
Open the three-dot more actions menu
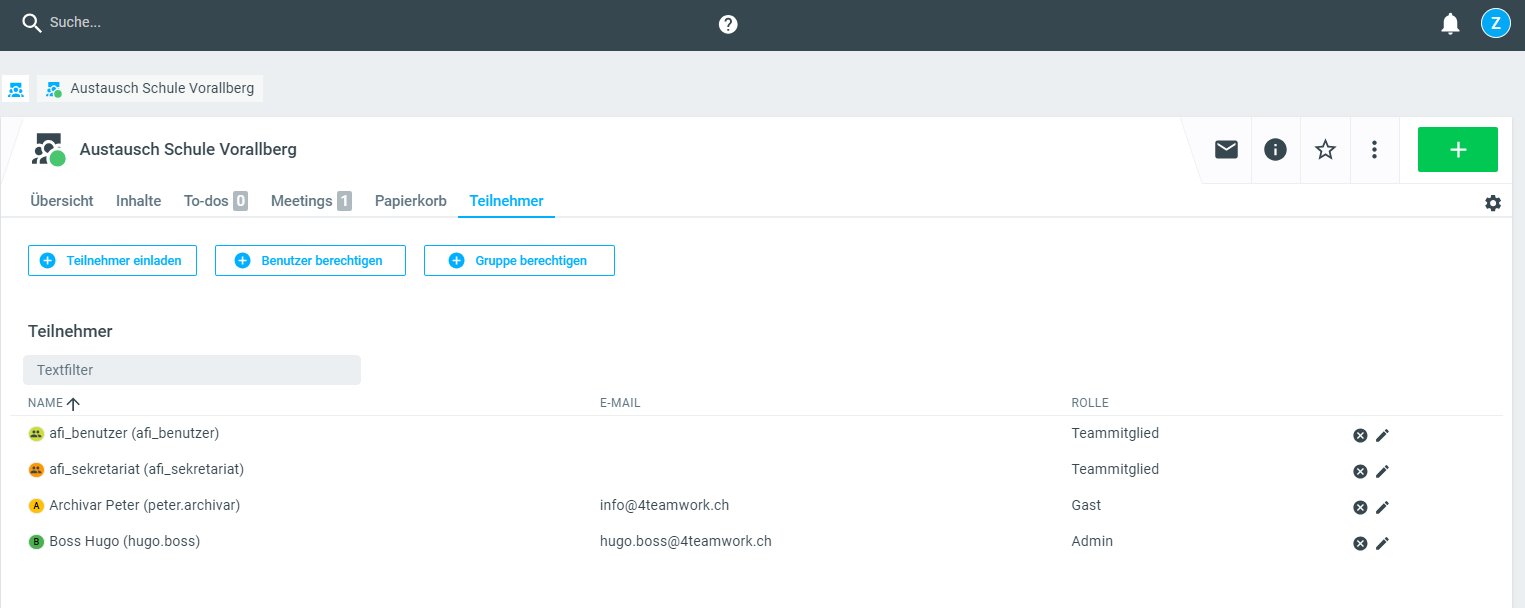[1374, 150]
